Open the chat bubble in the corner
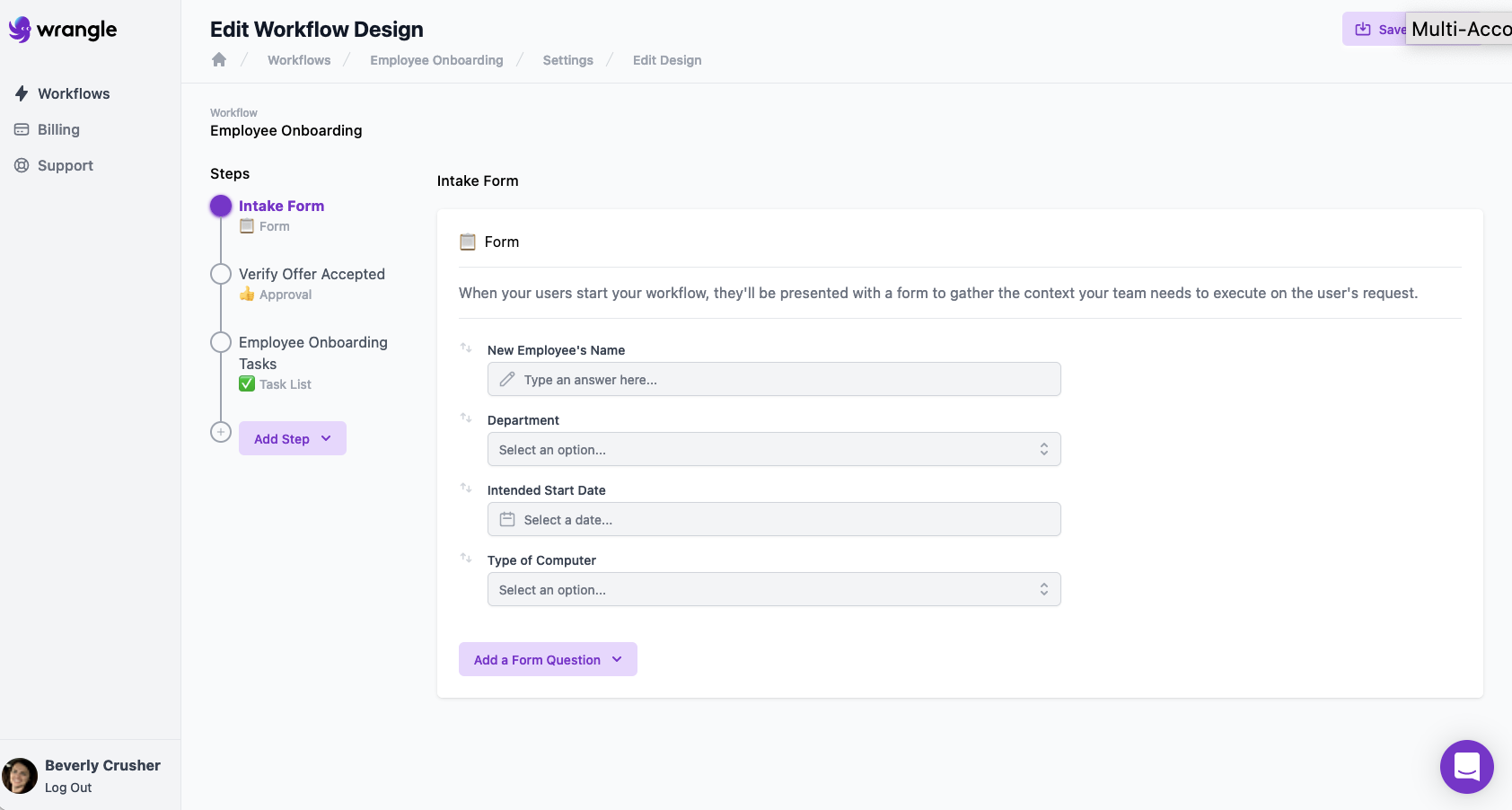The image size is (1512, 810). pyautogui.click(x=1467, y=766)
